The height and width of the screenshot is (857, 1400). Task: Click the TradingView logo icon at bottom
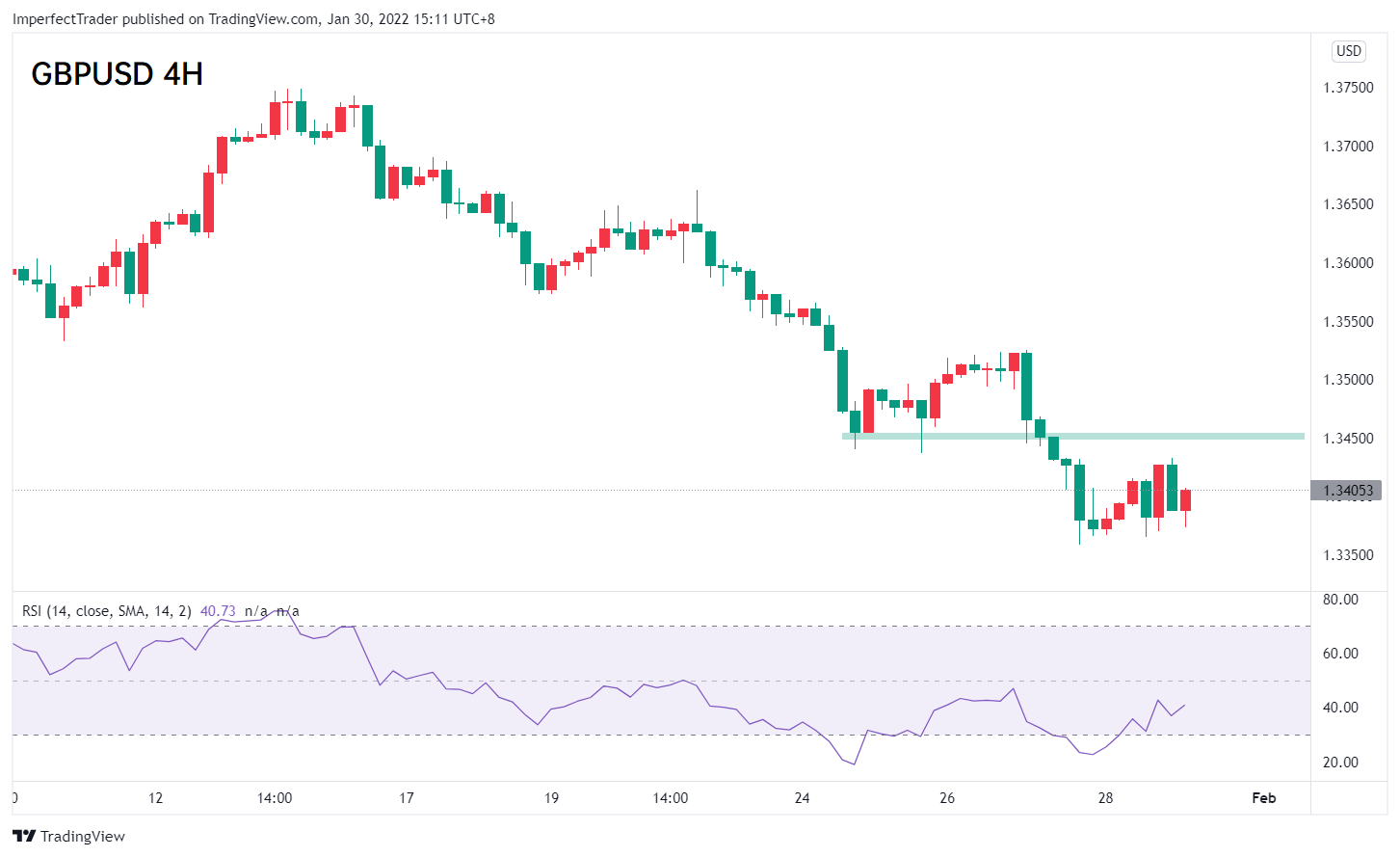pyautogui.click(x=24, y=836)
